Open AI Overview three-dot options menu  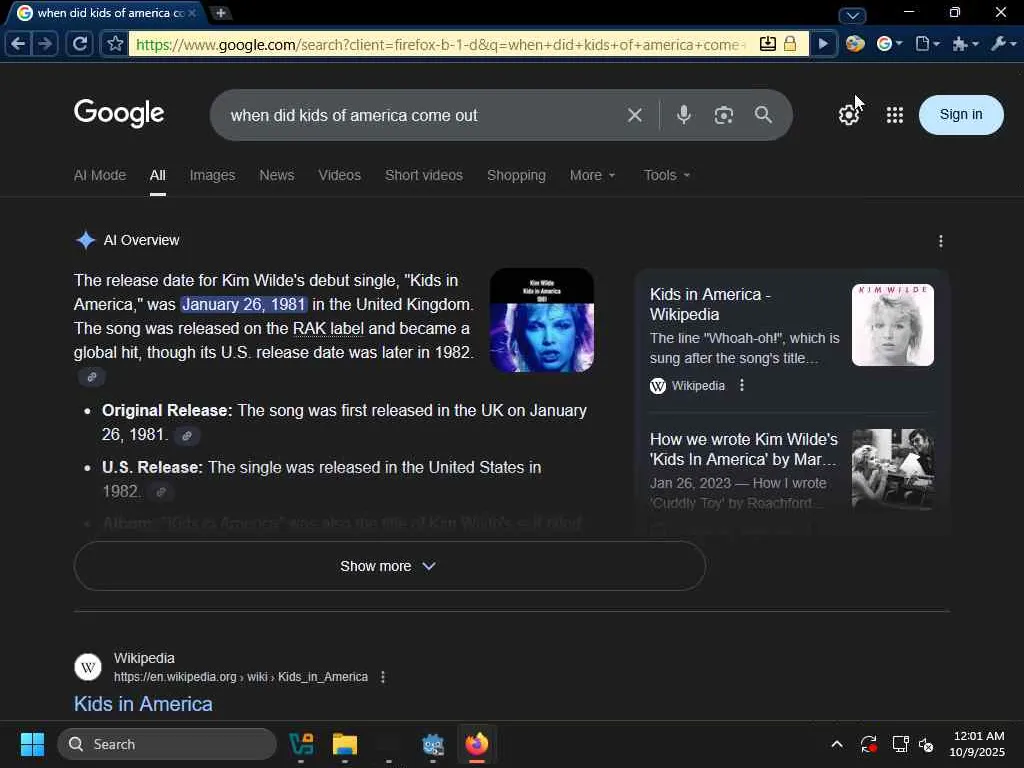coord(940,241)
